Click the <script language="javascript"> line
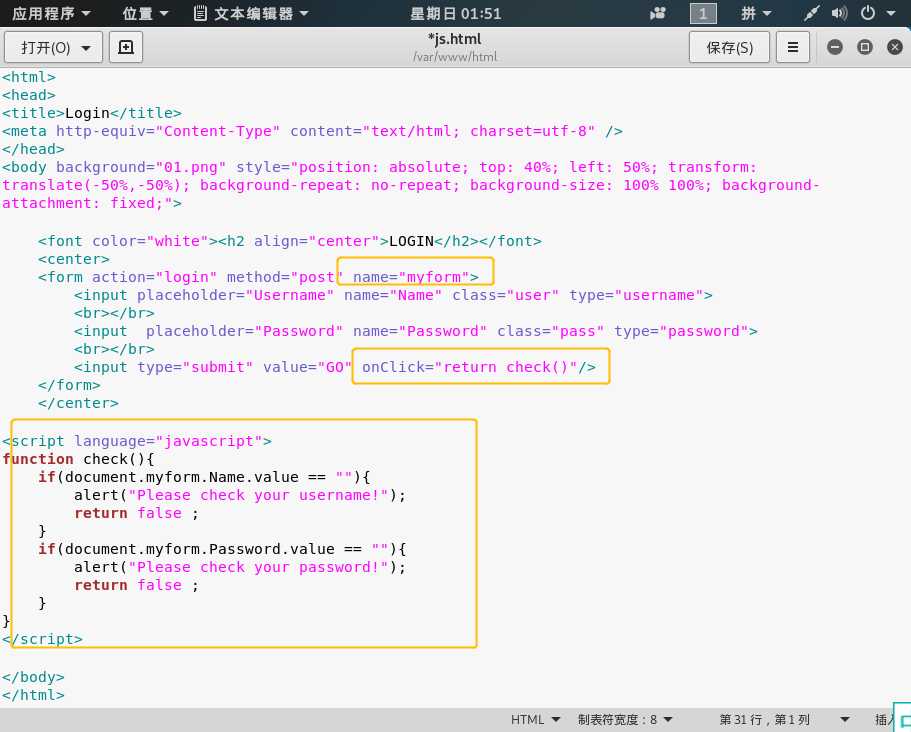 (137, 441)
